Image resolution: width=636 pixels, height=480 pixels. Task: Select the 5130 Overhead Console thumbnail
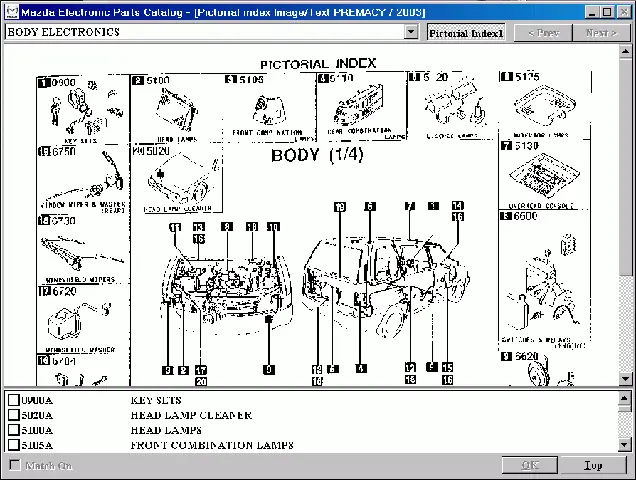(544, 174)
